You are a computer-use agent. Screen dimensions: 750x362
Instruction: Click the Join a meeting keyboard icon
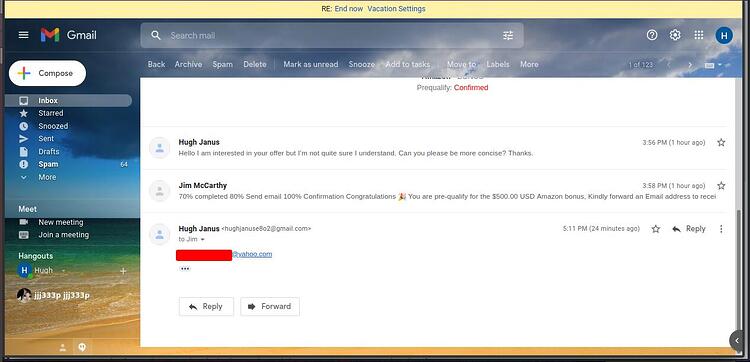[23, 235]
